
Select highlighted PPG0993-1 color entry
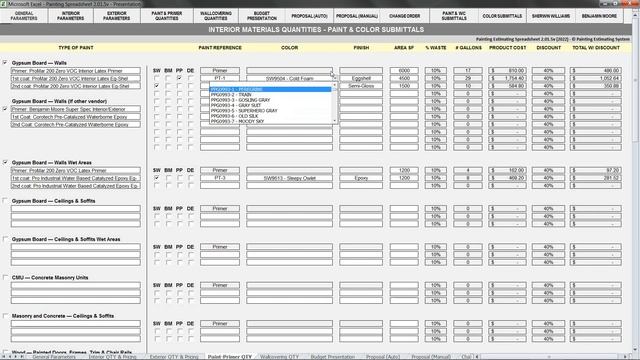[271, 89]
